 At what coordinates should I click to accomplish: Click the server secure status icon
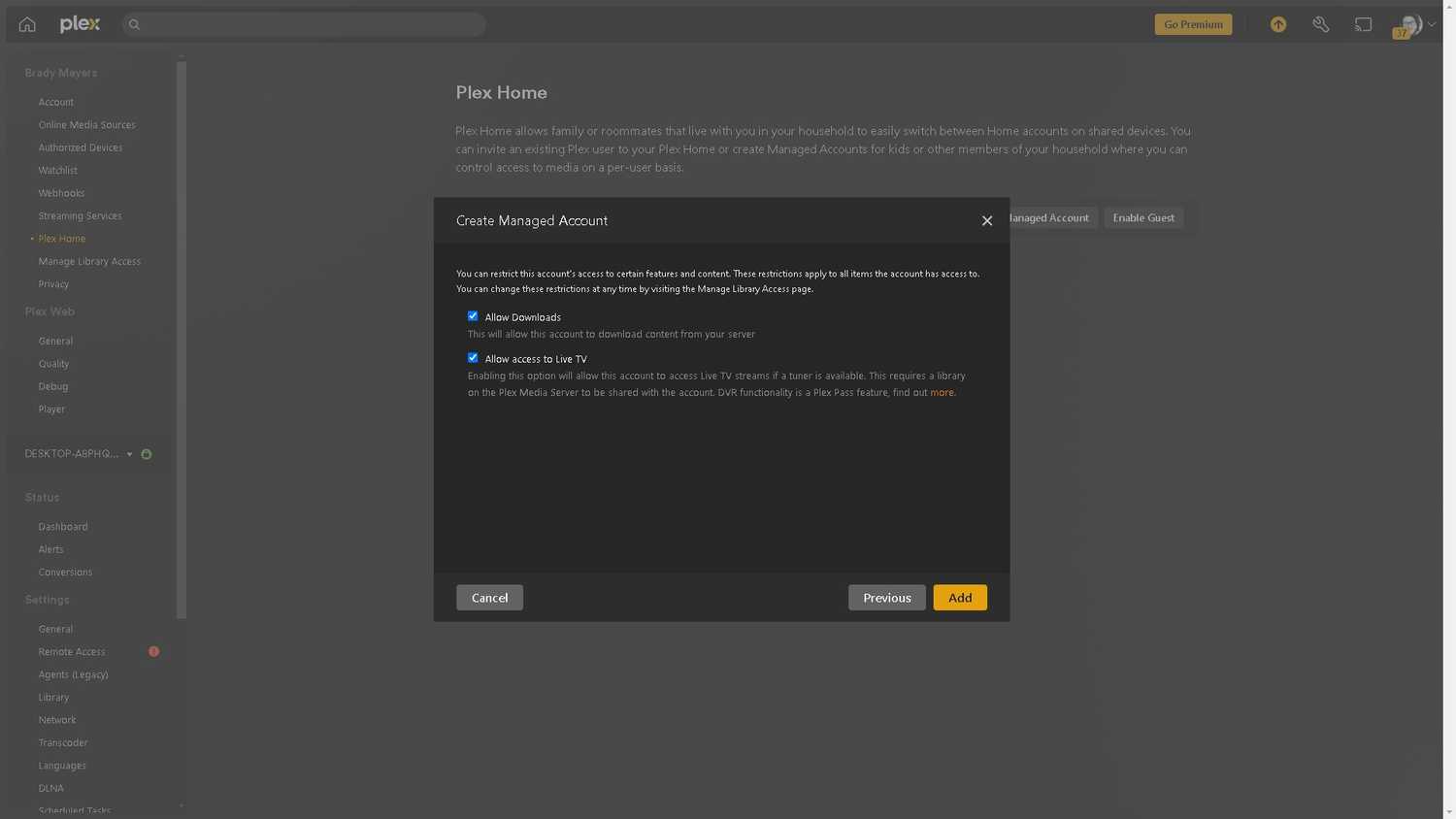(x=147, y=454)
